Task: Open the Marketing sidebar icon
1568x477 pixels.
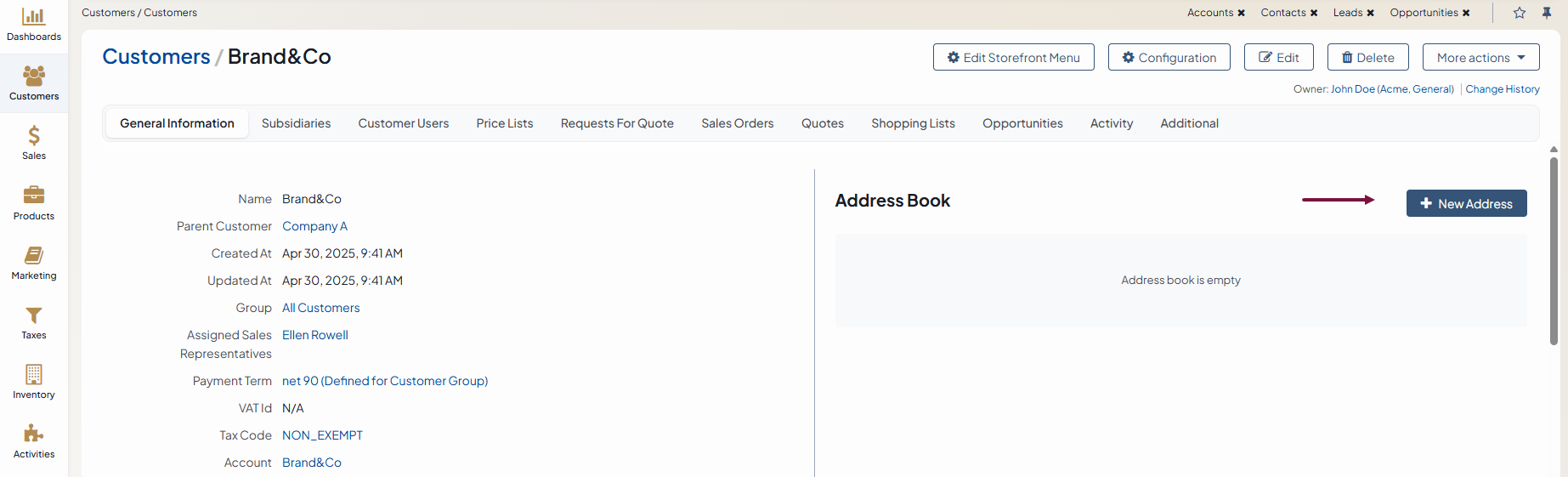Action: (x=34, y=255)
